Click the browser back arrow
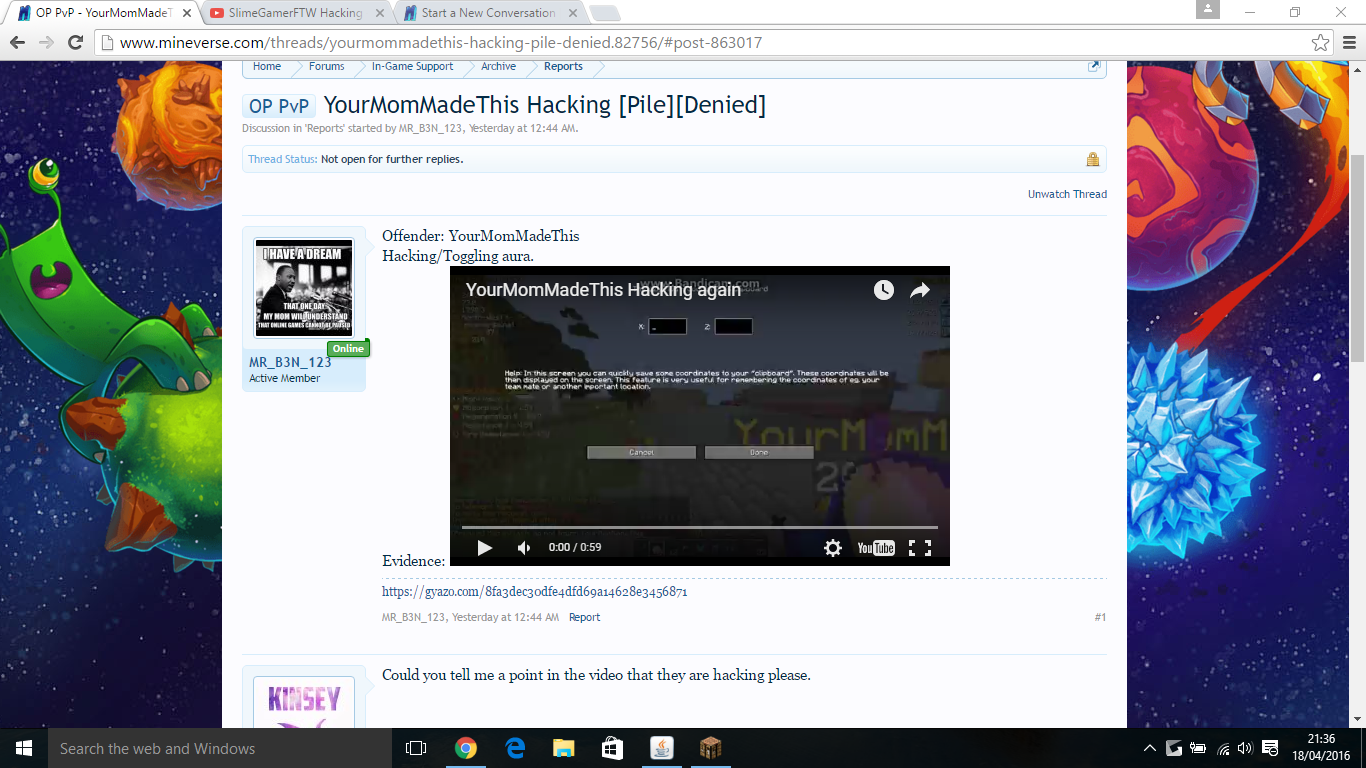The image size is (1366, 768). pyautogui.click(x=17, y=42)
